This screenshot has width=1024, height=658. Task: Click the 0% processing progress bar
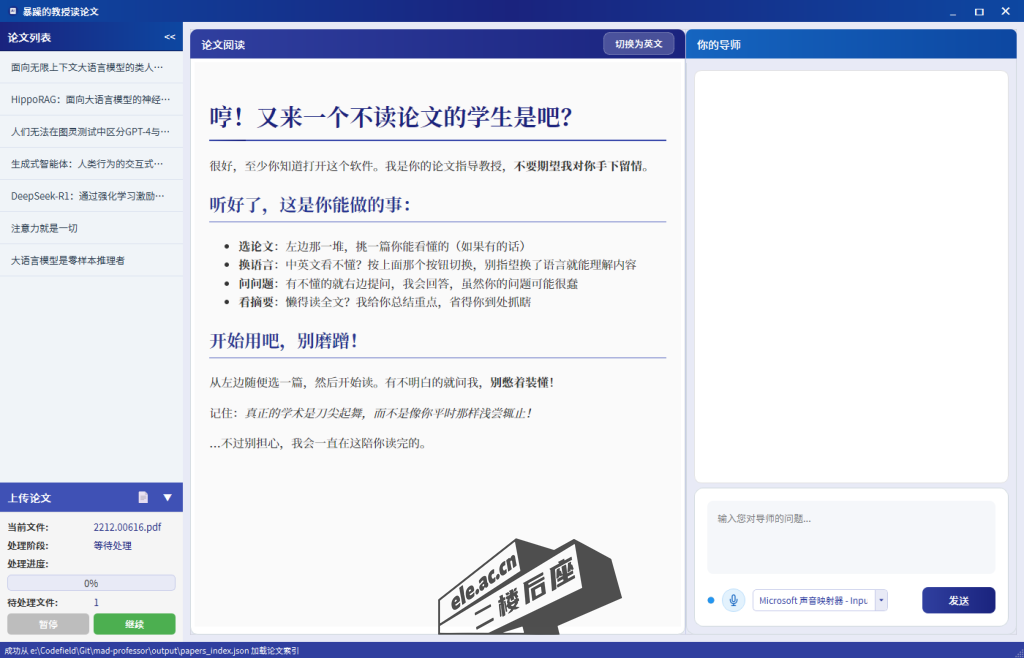click(92, 582)
